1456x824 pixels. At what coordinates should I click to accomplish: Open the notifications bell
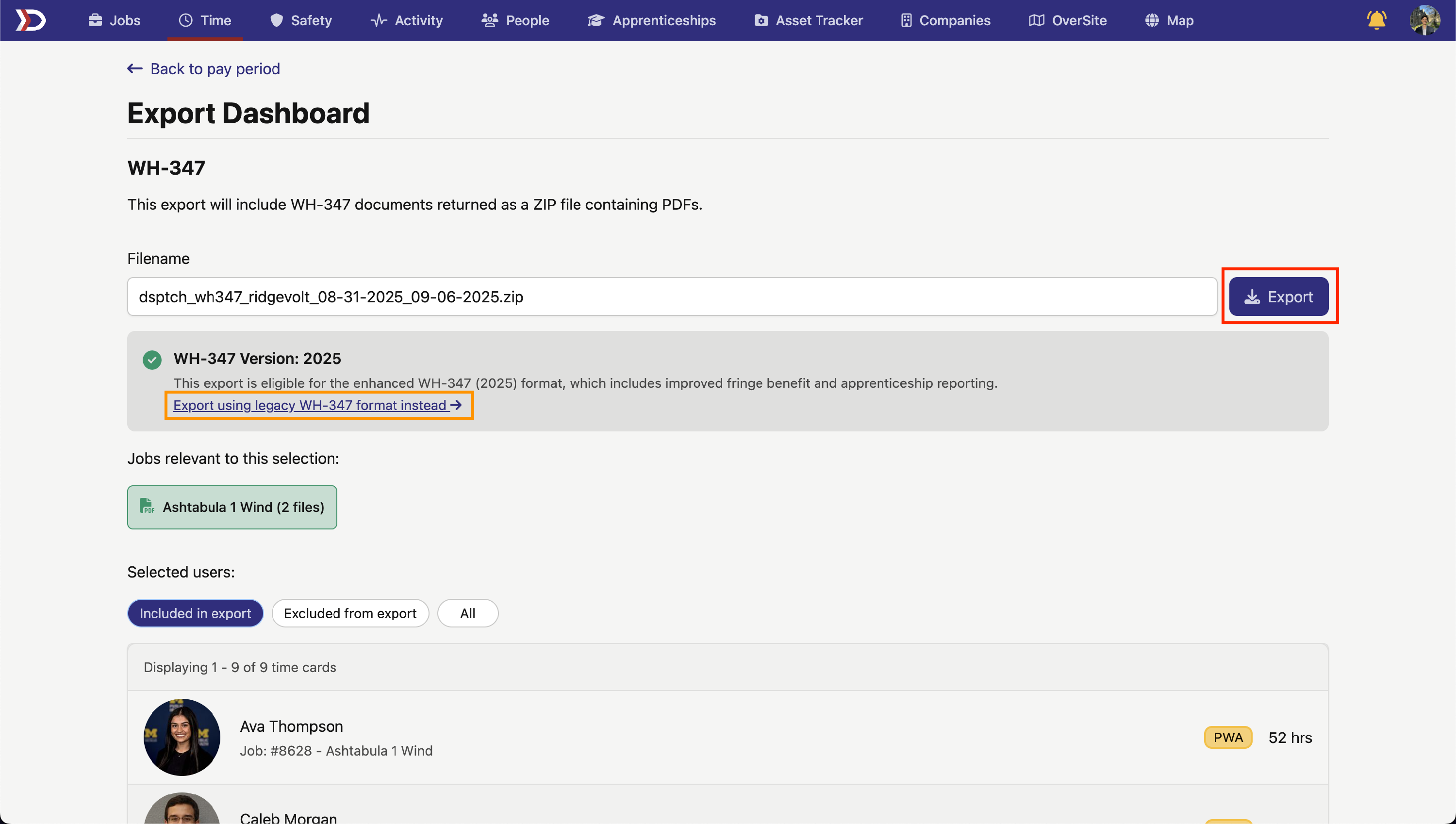tap(1376, 20)
